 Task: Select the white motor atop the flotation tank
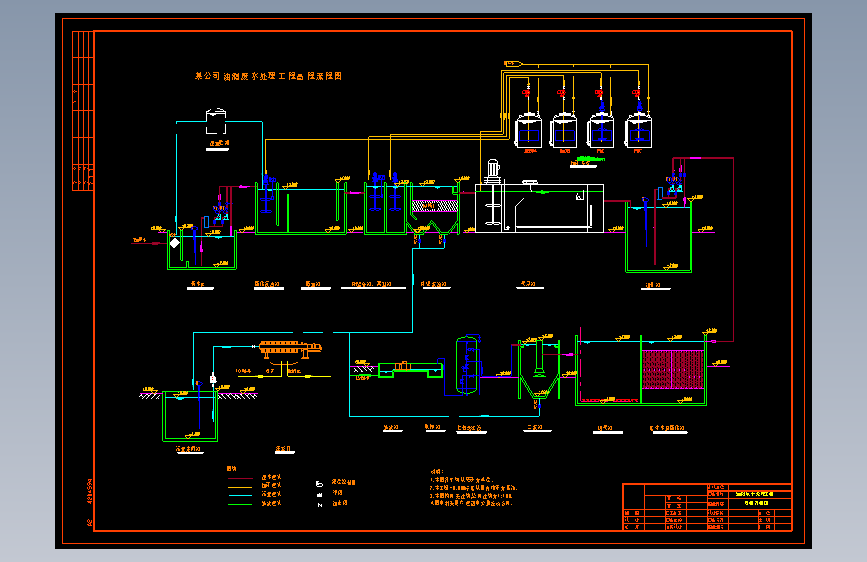click(x=493, y=171)
